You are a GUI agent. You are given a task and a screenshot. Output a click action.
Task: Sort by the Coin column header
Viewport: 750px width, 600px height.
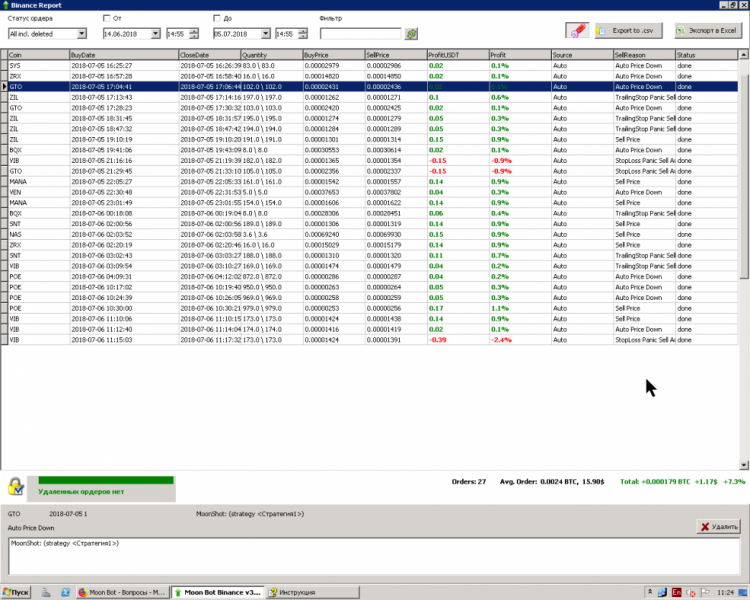click(x=39, y=55)
